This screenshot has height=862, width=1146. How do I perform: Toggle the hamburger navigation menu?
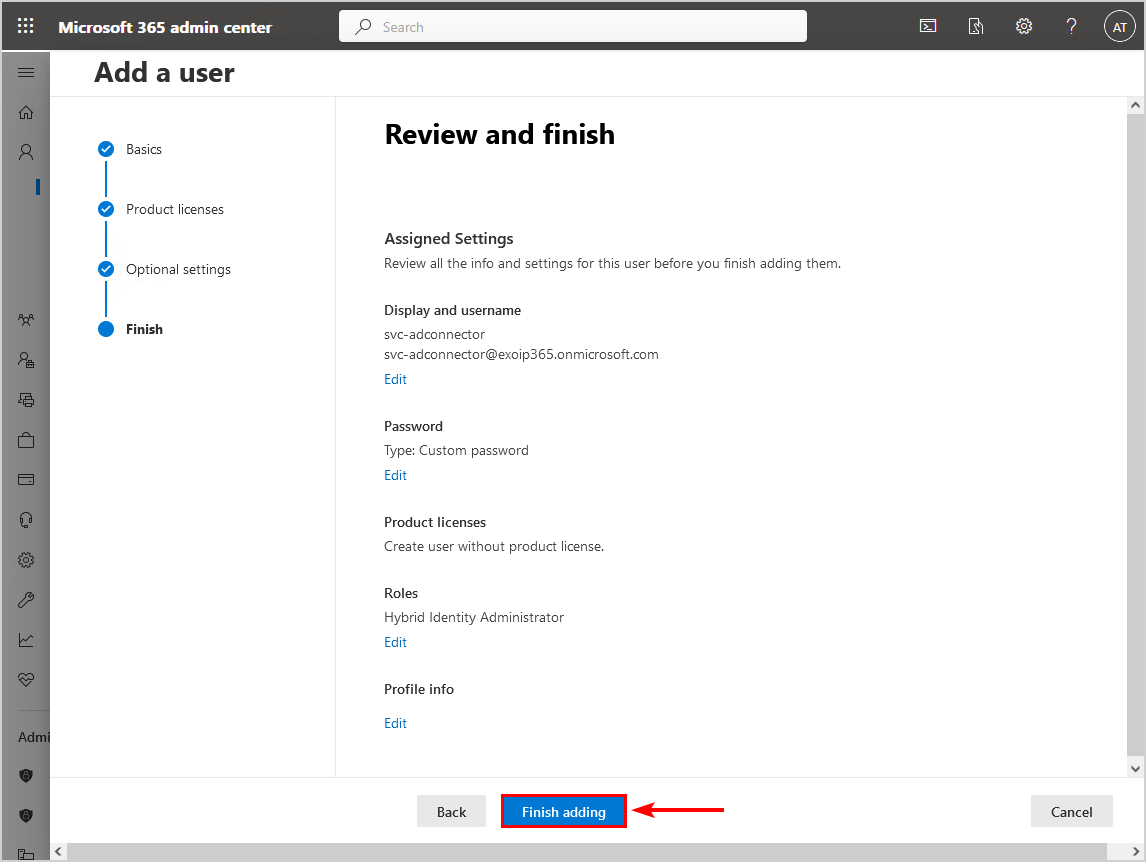point(26,73)
